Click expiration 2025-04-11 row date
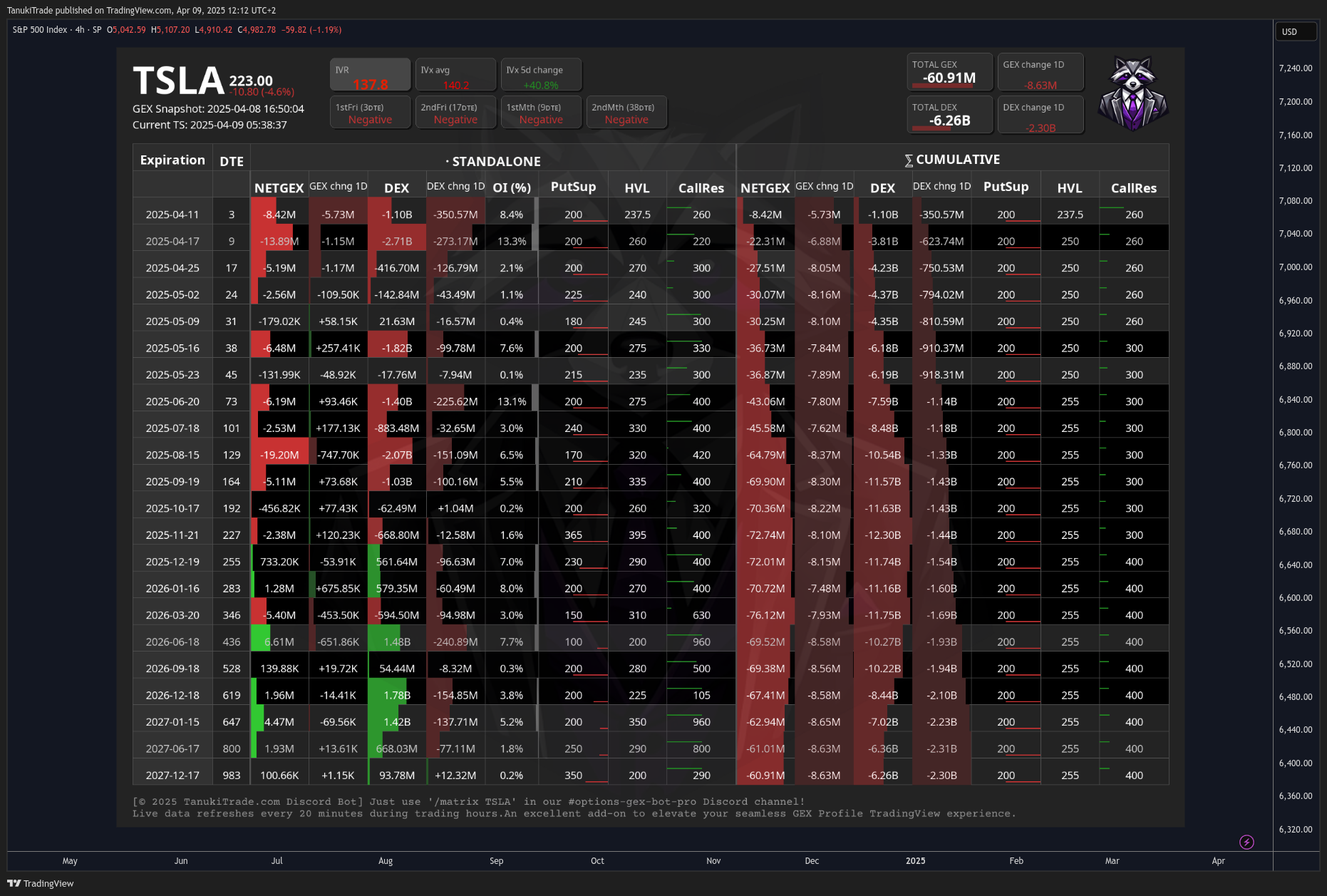Viewport: 1327px width, 896px height. (x=172, y=215)
